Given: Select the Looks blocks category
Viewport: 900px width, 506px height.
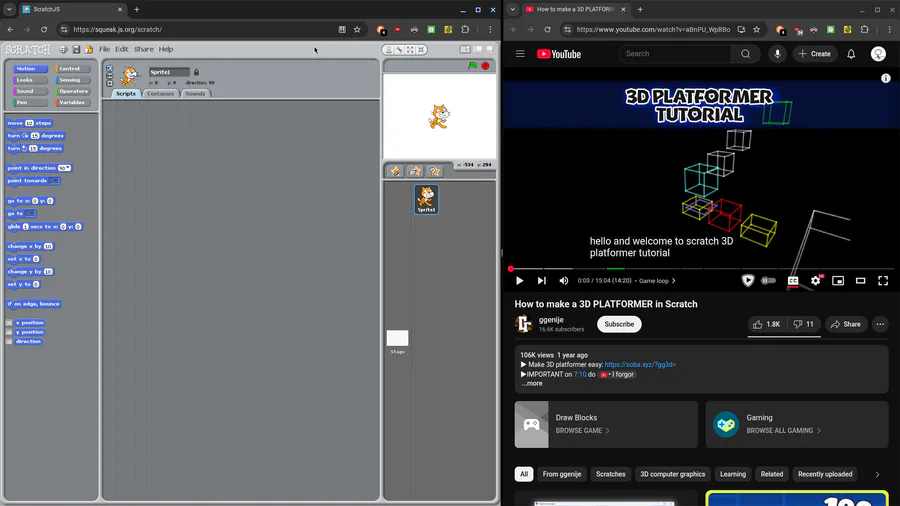Looking at the screenshot, I should point(29,80).
